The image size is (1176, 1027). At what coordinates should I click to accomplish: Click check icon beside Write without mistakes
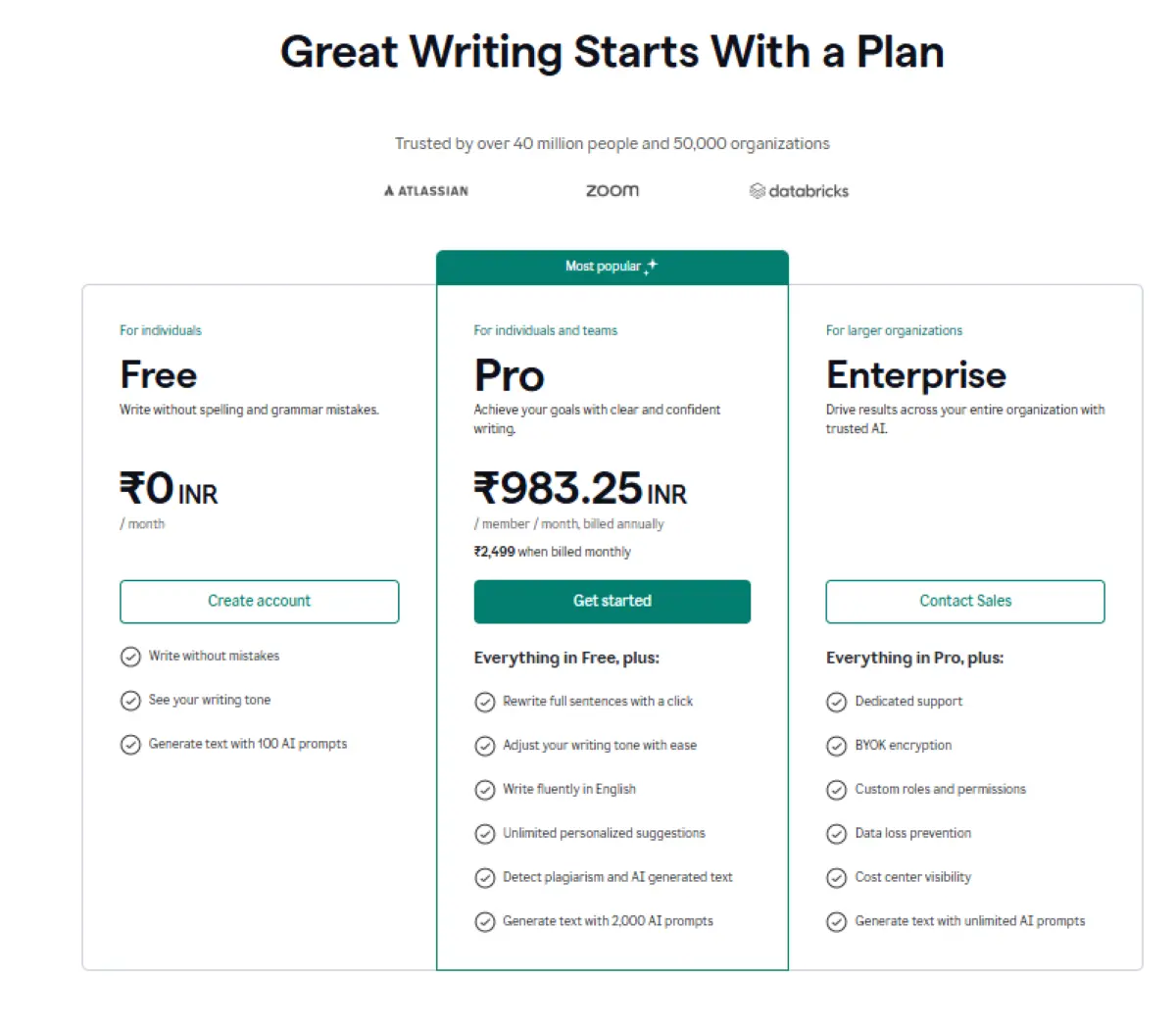click(130, 657)
